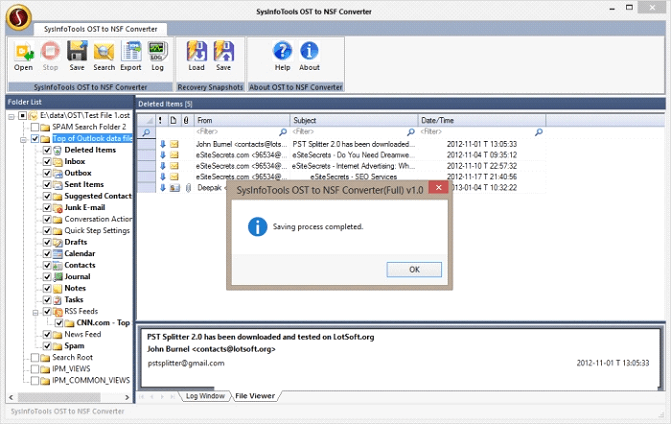Select the Spam folder in tree
Image resolution: width=671 pixels, height=424 pixels.
tap(74, 346)
